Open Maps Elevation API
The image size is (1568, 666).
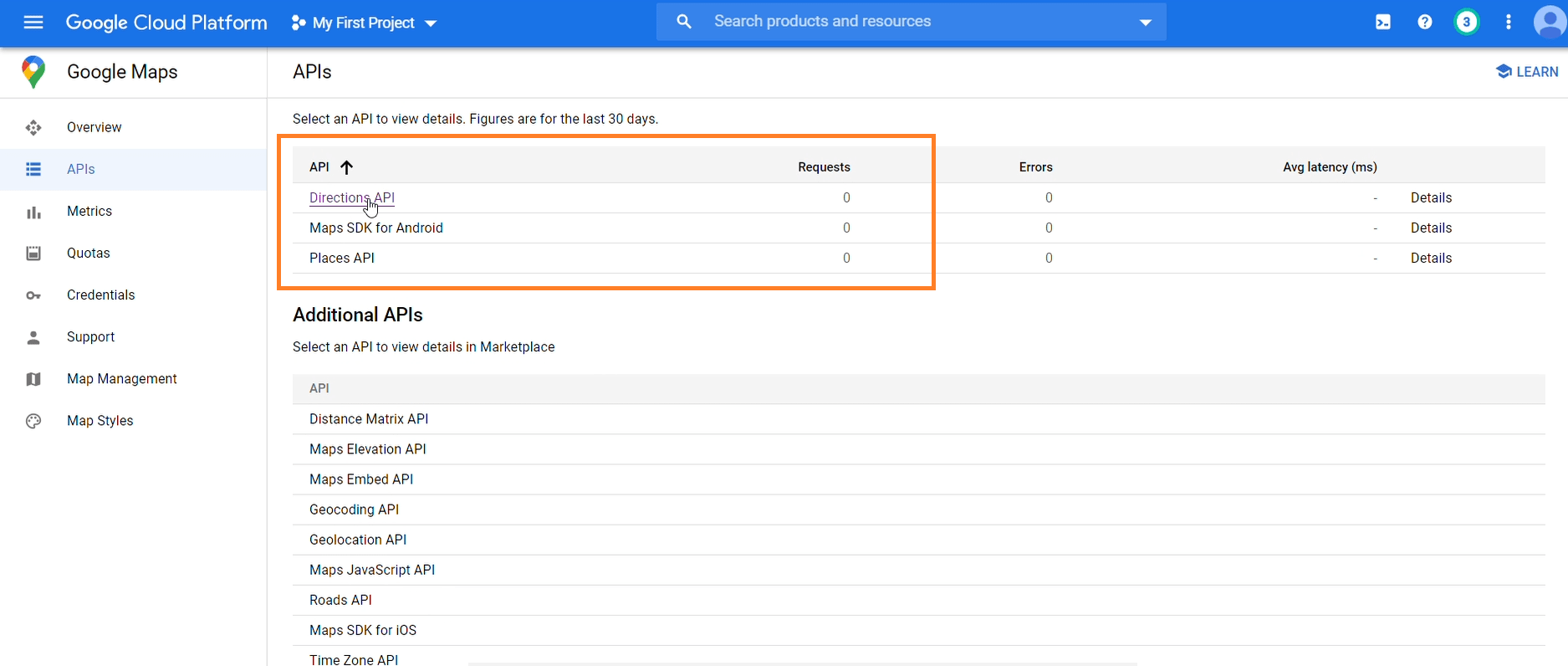pos(368,449)
